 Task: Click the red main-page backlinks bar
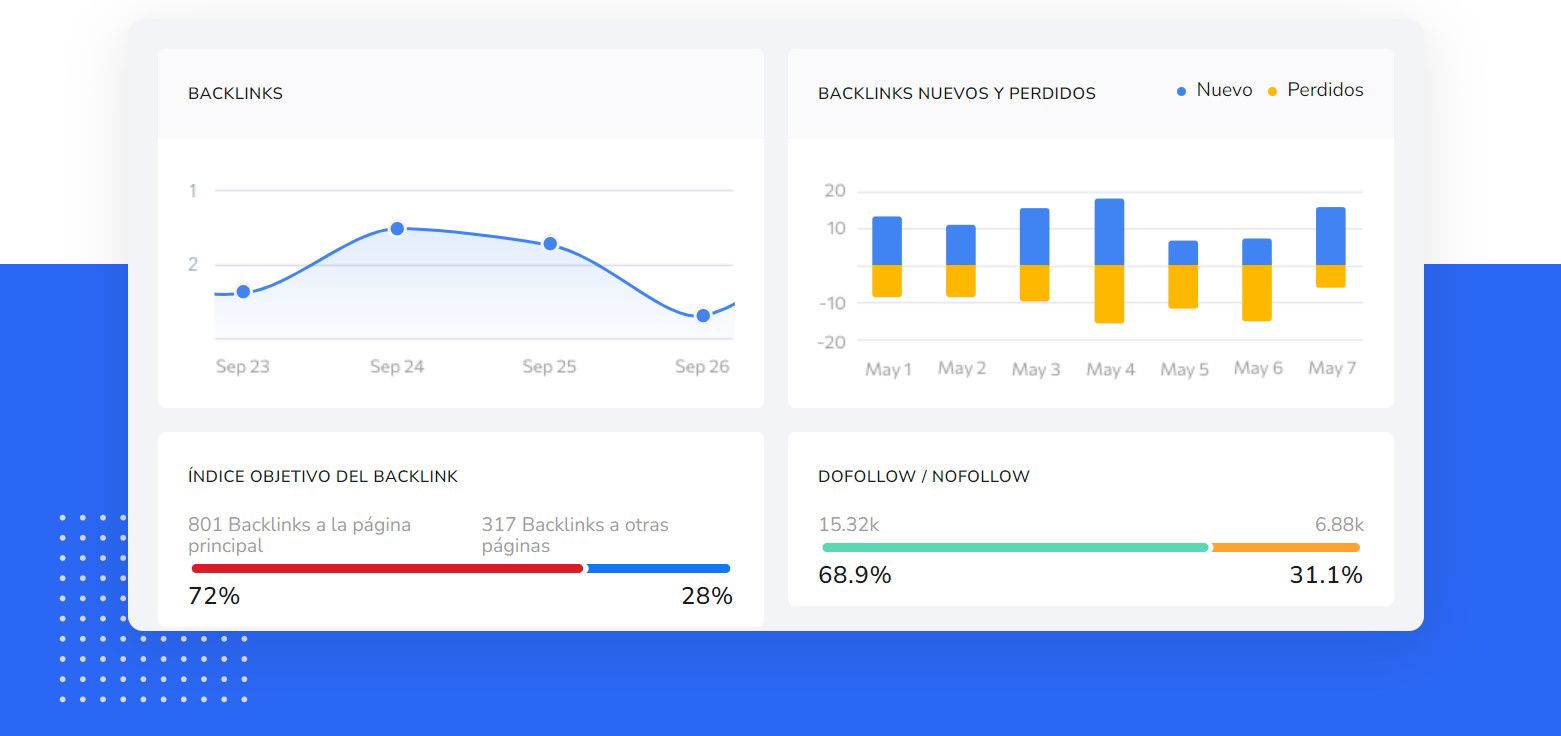[387, 568]
